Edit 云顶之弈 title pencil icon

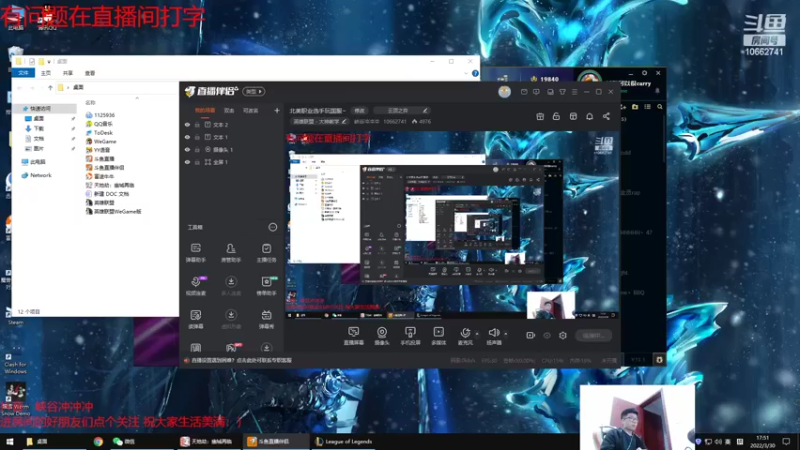(x=425, y=110)
